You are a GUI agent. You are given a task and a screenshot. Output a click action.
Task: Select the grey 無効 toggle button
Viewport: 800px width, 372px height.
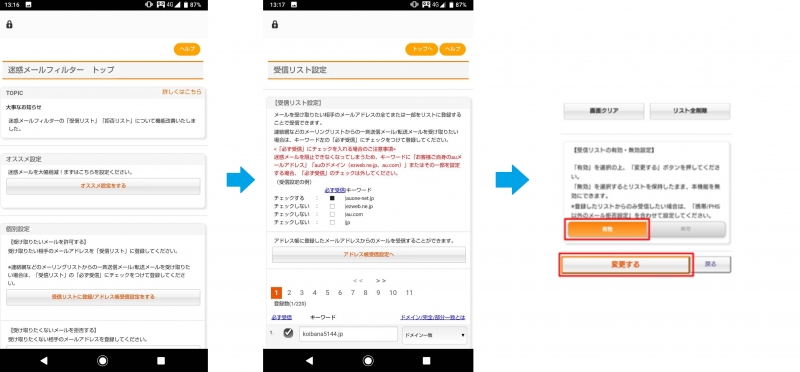pos(686,230)
